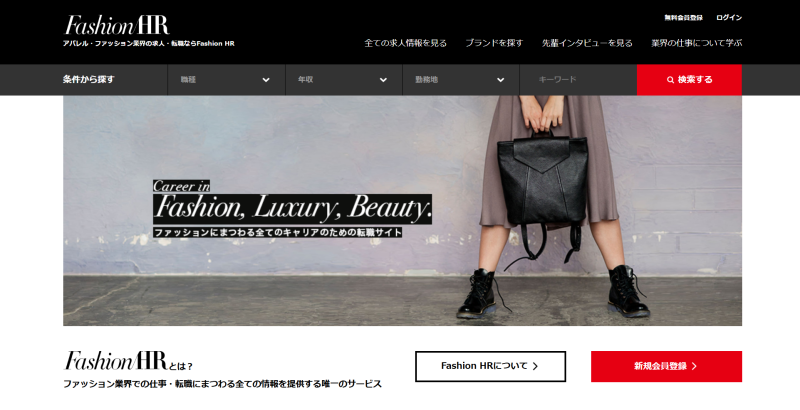Open ブランドを探す menu item

[494, 43]
